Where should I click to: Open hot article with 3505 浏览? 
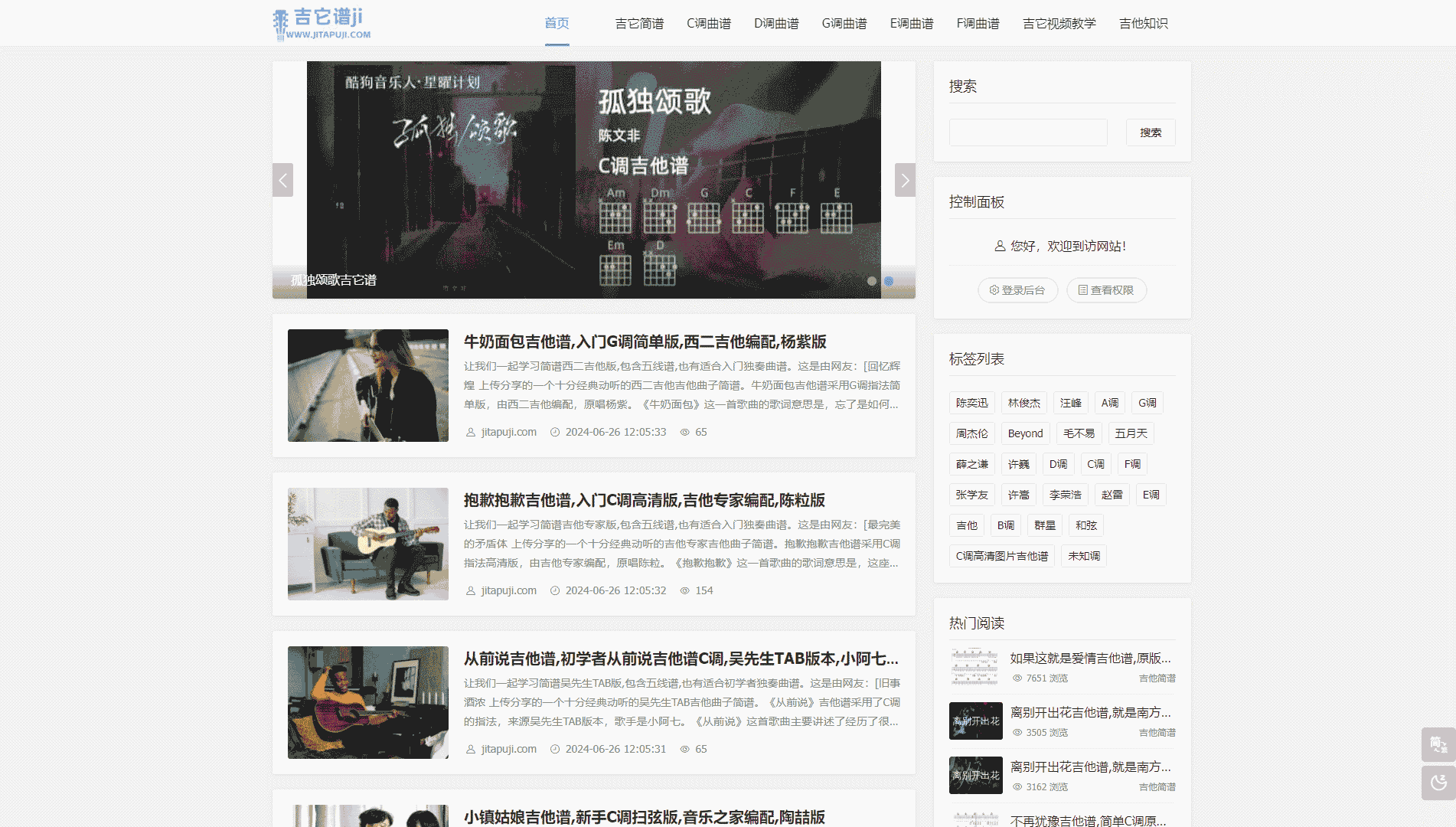pos(1090,713)
